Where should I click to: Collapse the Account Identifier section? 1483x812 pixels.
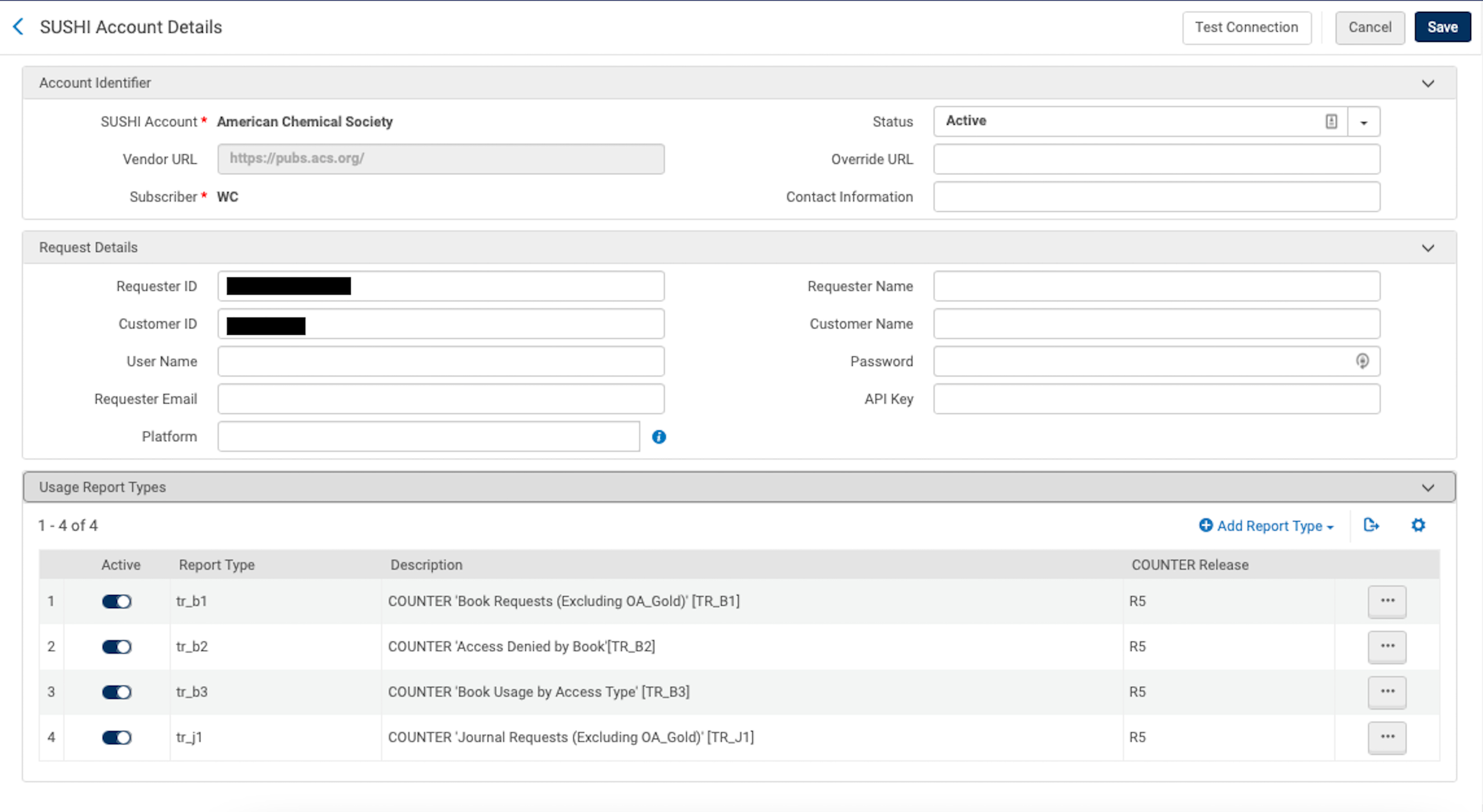1428,83
